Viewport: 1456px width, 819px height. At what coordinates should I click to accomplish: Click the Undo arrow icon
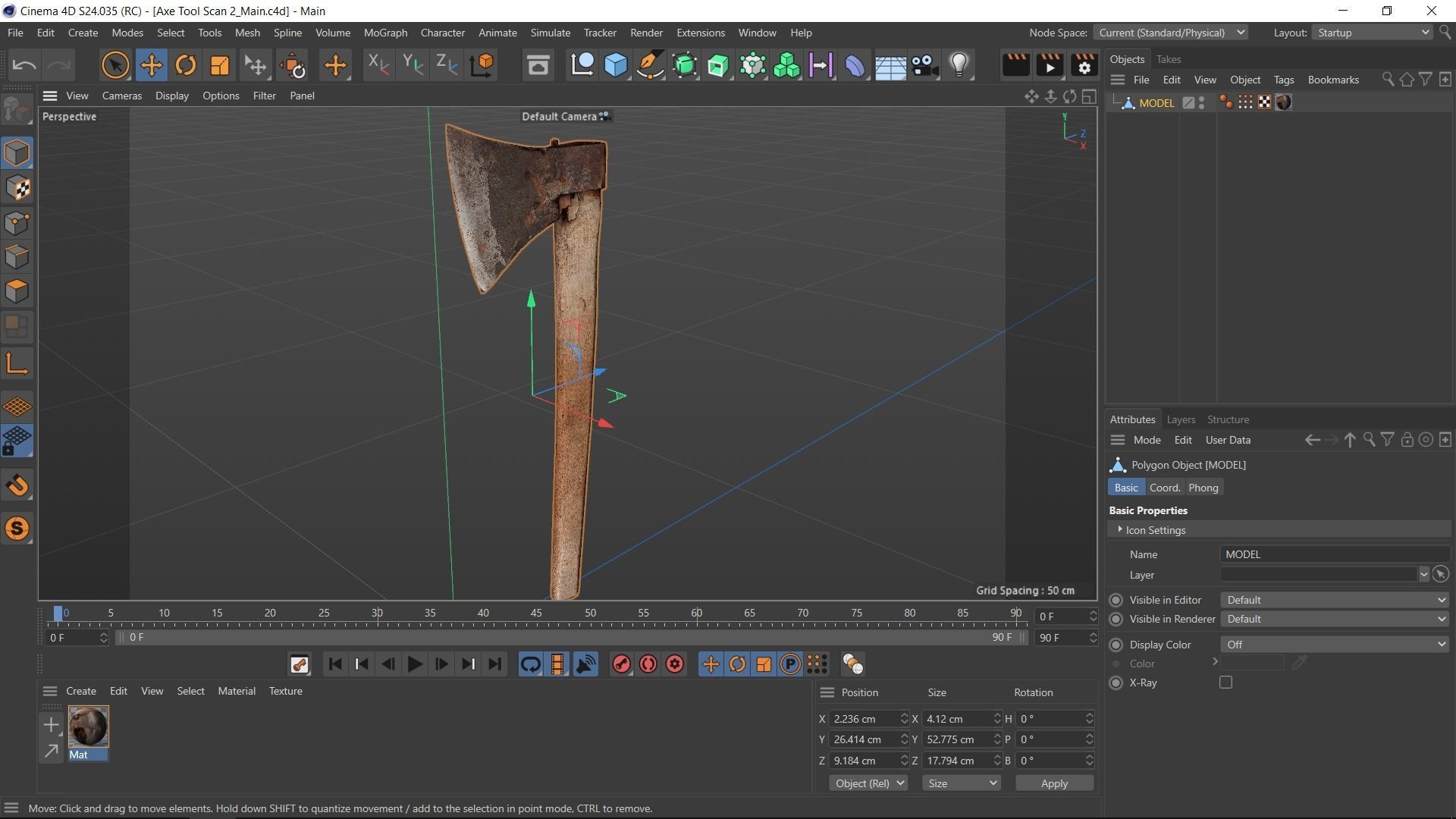click(x=24, y=65)
